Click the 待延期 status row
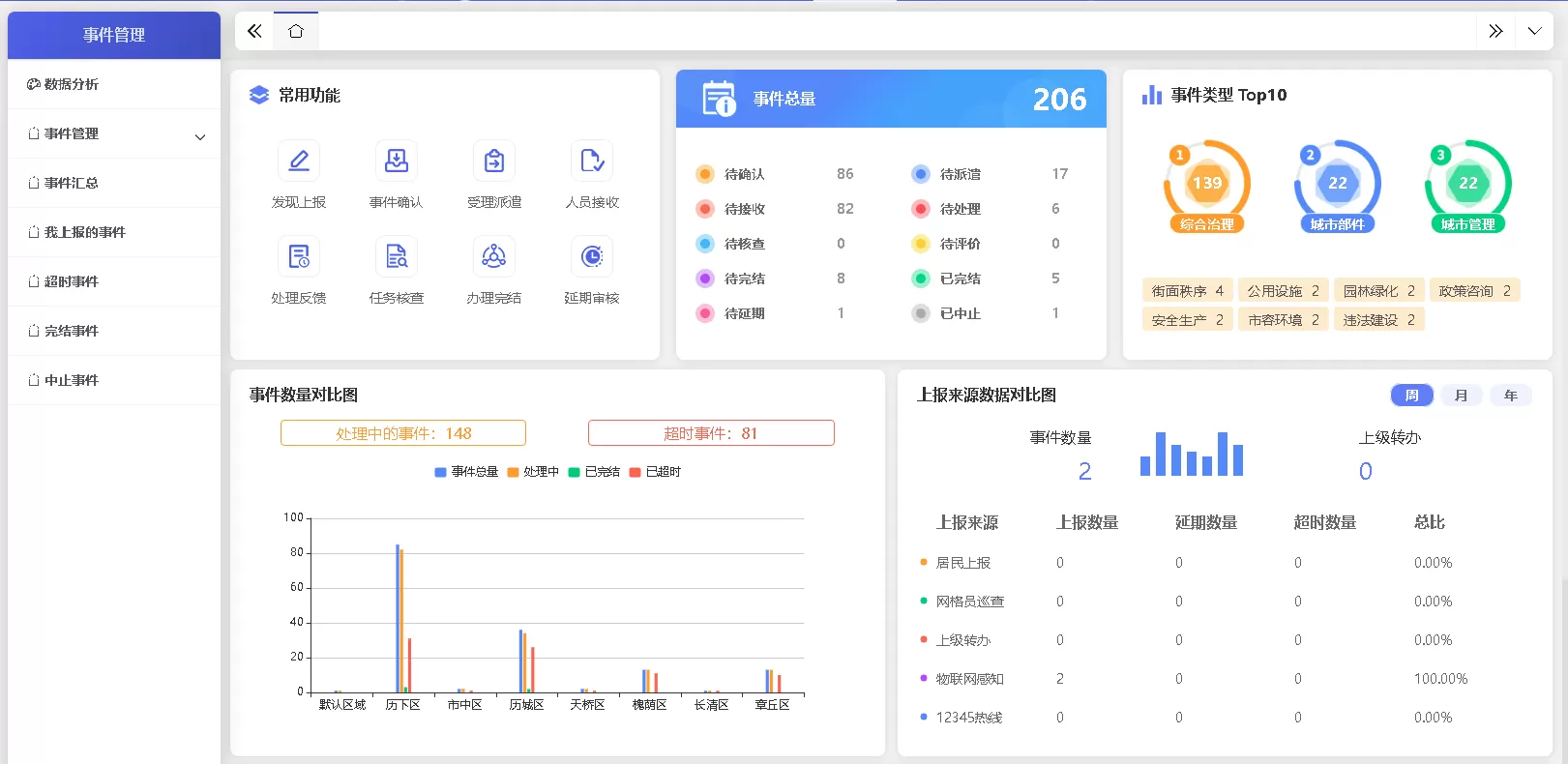Screen dimensions: 1568x764 776,313
